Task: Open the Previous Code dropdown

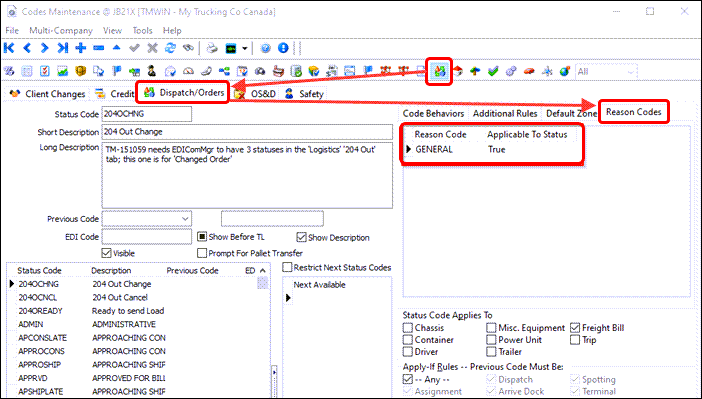Action: tap(185, 219)
